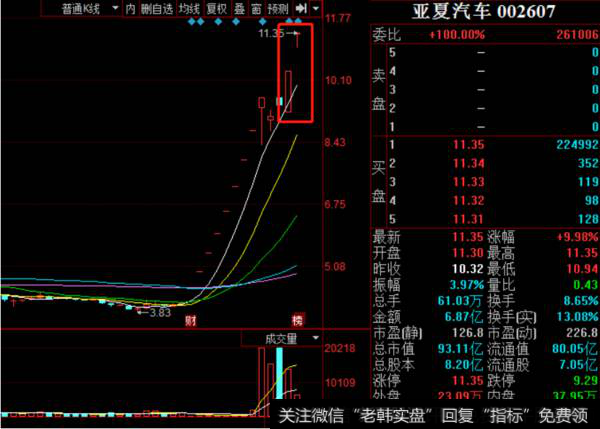Select the buy price 11.33
The width and height of the screenshot is (600, 429).
pyautogui.click(x=469, y=182)
